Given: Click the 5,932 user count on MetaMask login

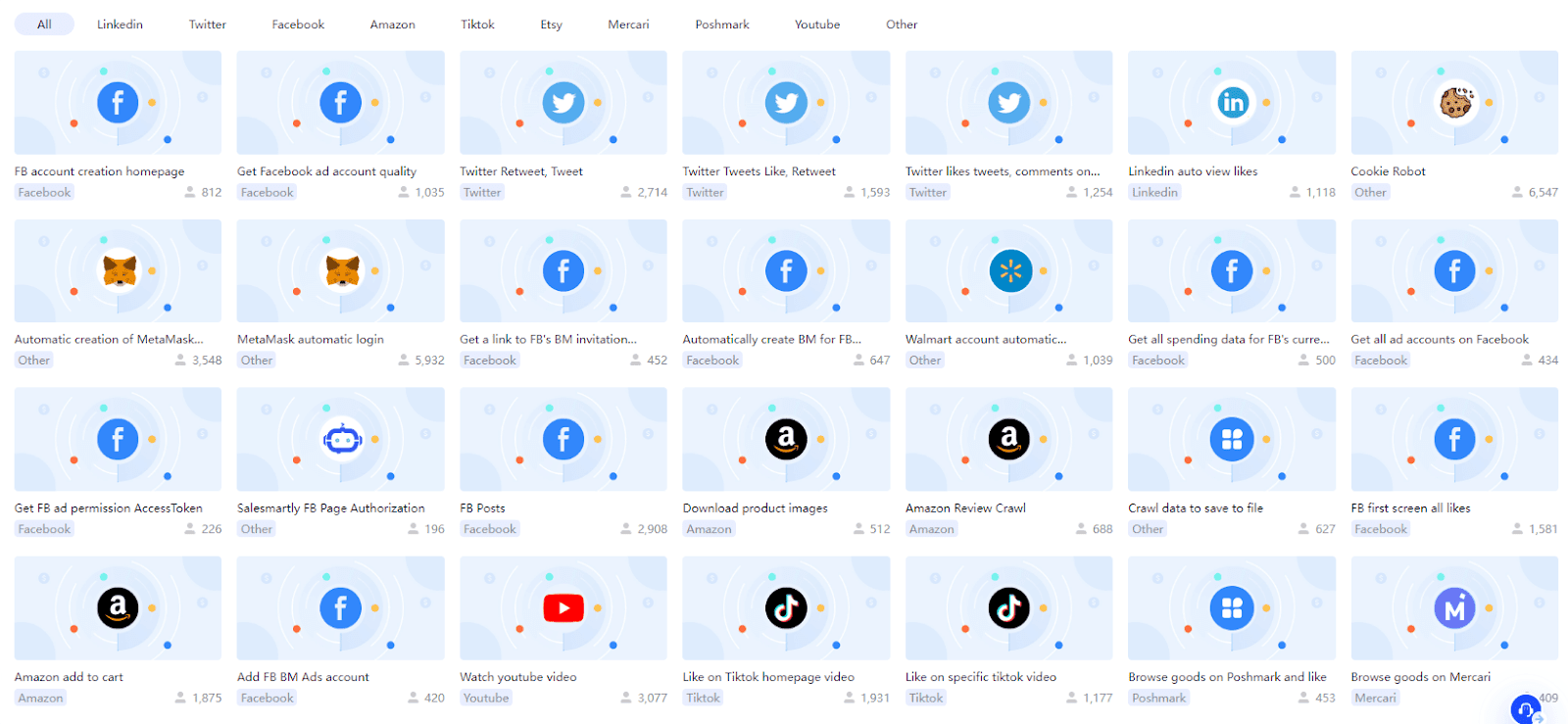Looking at the screenshot, I should 429,361.
